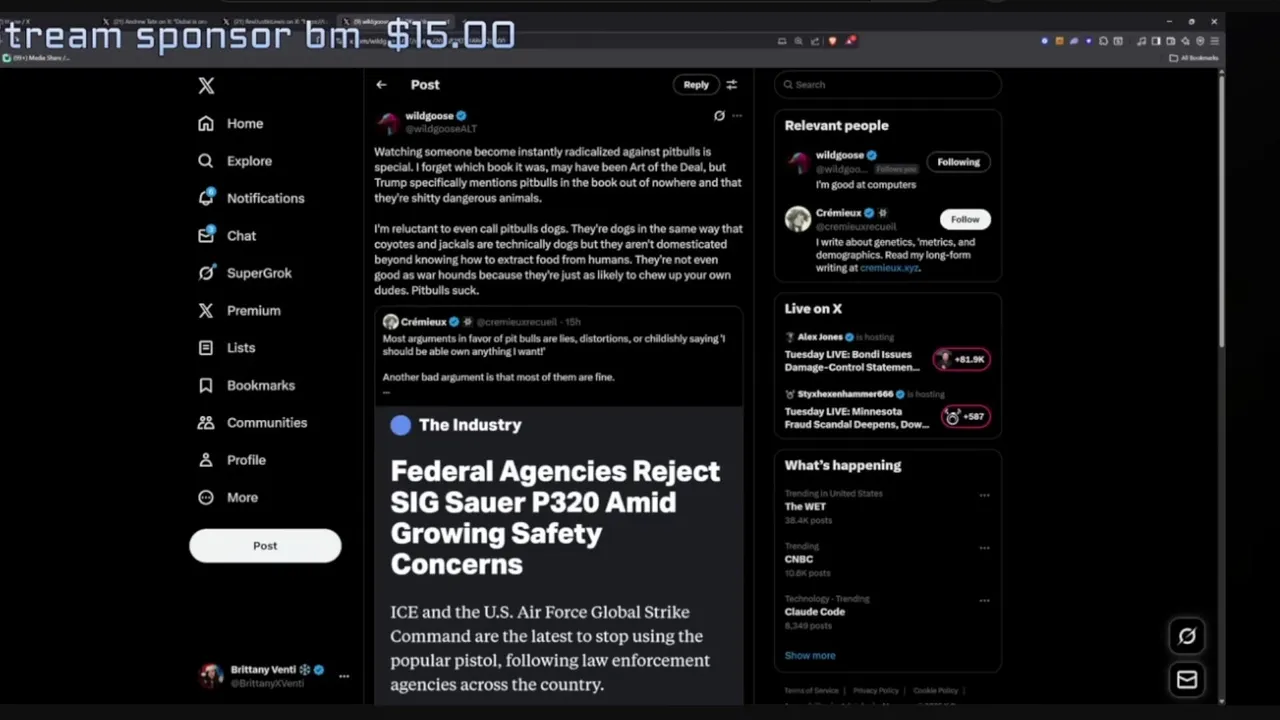This screenshot has width=1280, height=720.
Task: Open the floating Messages envelope button
Action: (1187, 680)
